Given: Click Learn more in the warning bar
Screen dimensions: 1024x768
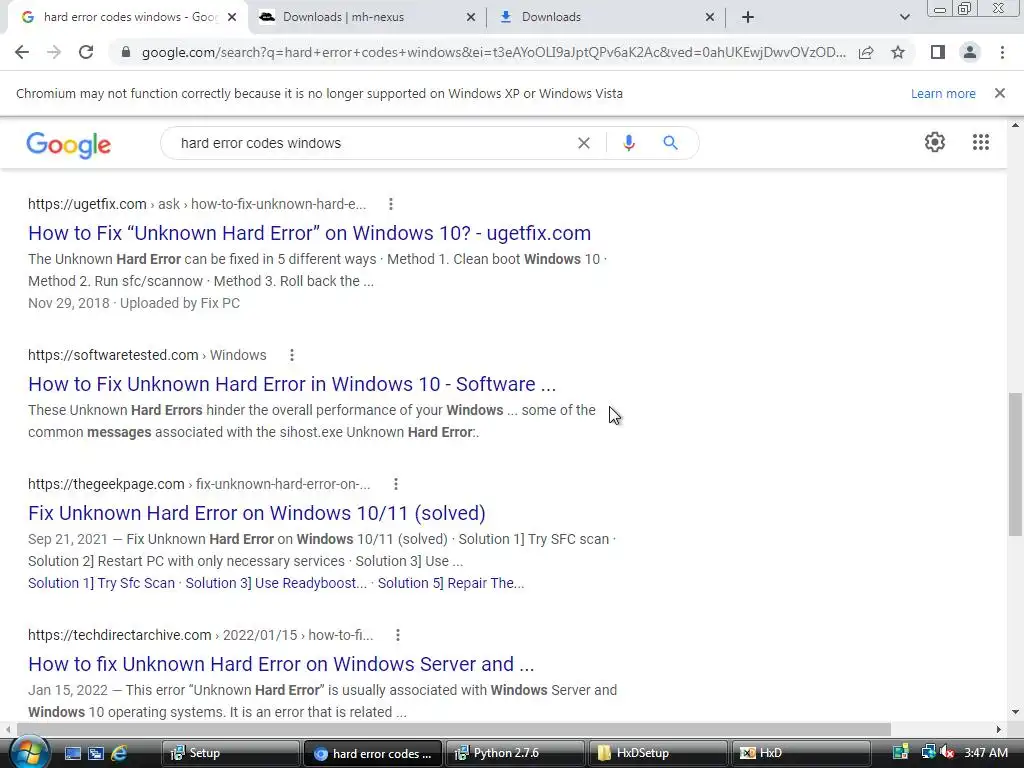Looking at the screenshot, I should [943, 93].
